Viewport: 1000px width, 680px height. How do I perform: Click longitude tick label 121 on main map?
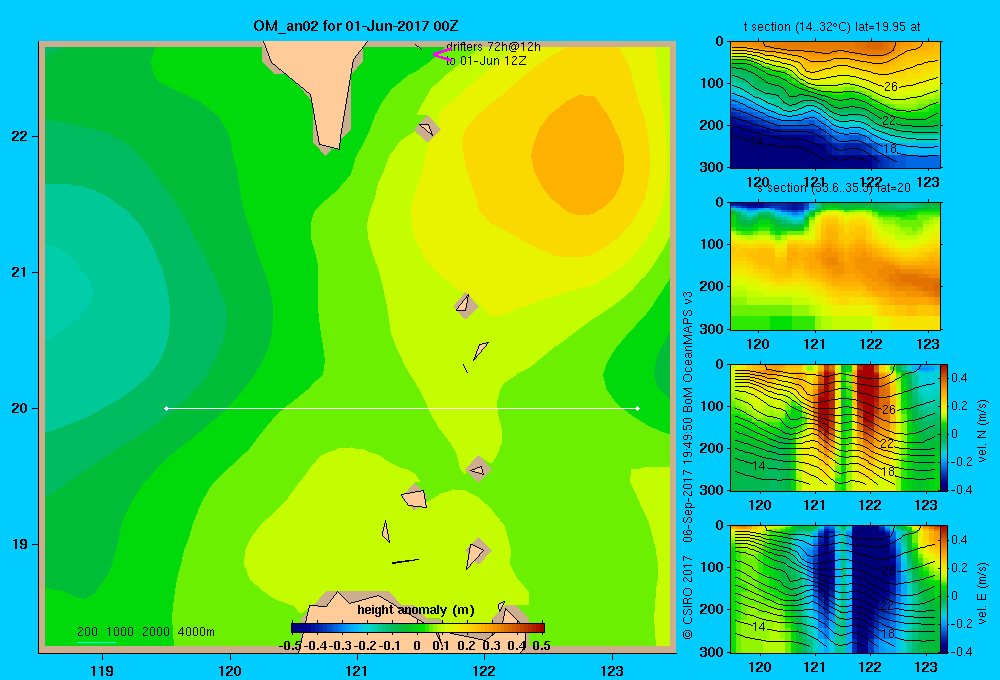coord(357,671)
